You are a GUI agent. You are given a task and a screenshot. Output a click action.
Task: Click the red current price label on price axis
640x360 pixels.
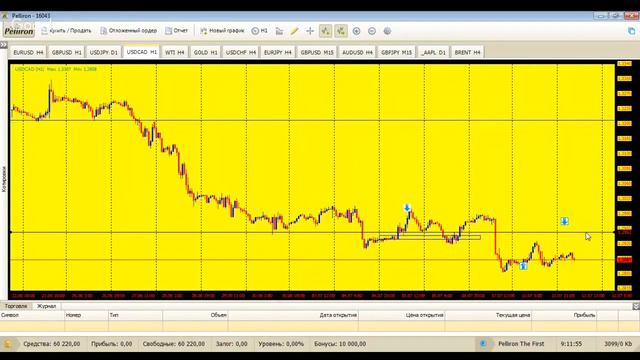click(x=624, y=260)
